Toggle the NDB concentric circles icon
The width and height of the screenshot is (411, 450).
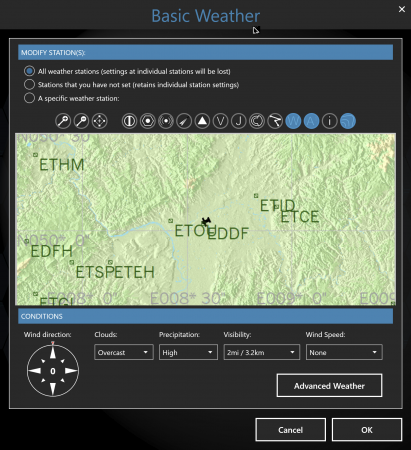[166, 121]
